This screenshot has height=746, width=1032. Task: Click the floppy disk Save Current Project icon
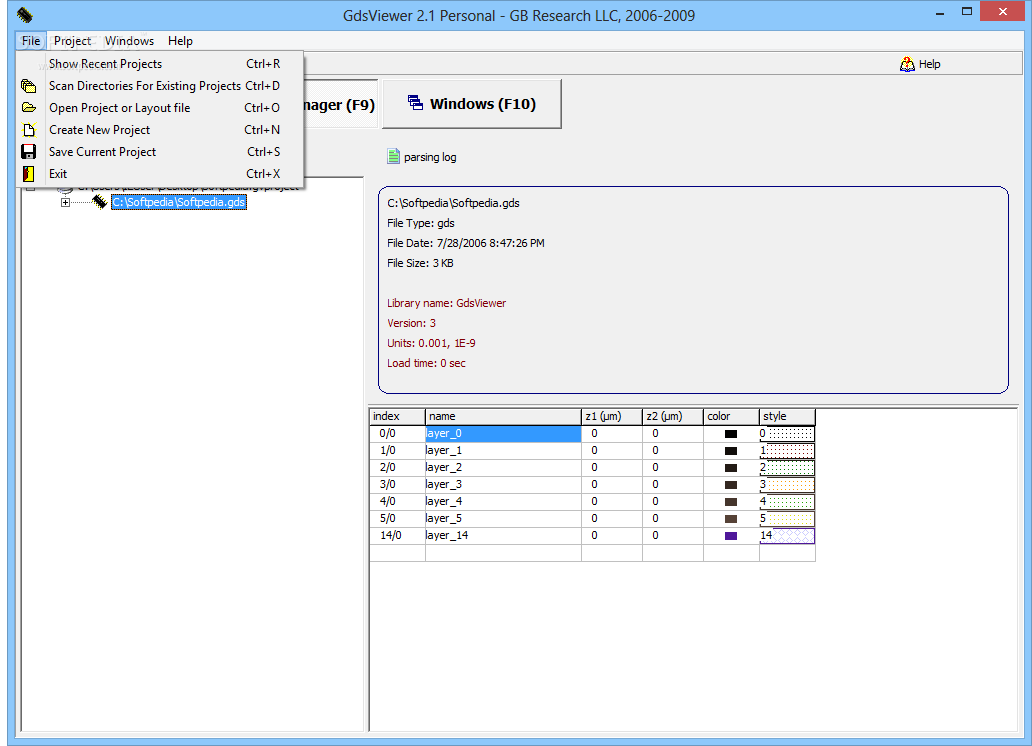tap(28, 151)
